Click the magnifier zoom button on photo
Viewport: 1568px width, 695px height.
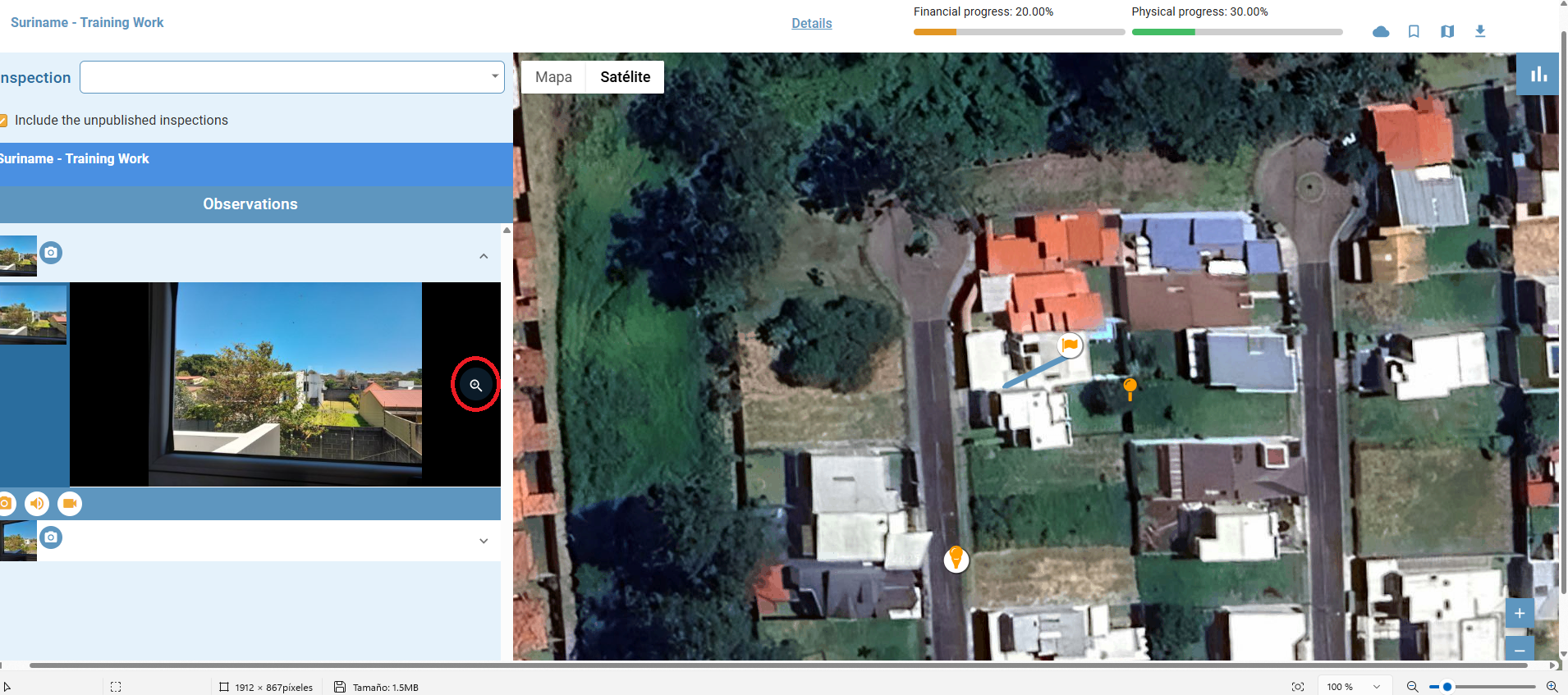(475, 385)
